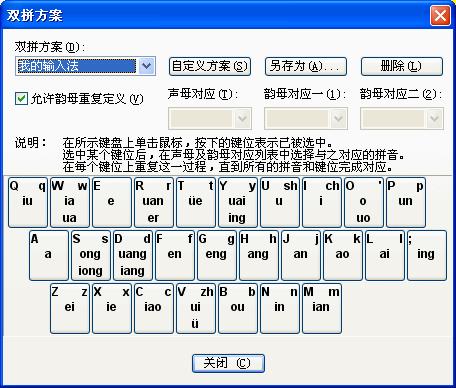Open the 韵母对应二 dropdown
The width and height of the screenshot is (456, 388).
click(402, 118)
